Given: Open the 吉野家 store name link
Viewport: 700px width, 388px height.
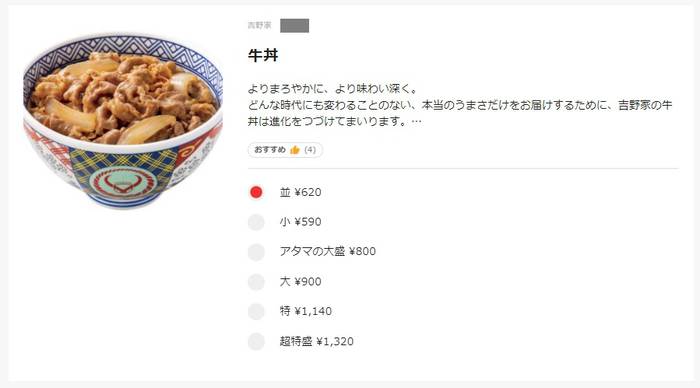Looking at the screenshot, I should click(259, 25).
